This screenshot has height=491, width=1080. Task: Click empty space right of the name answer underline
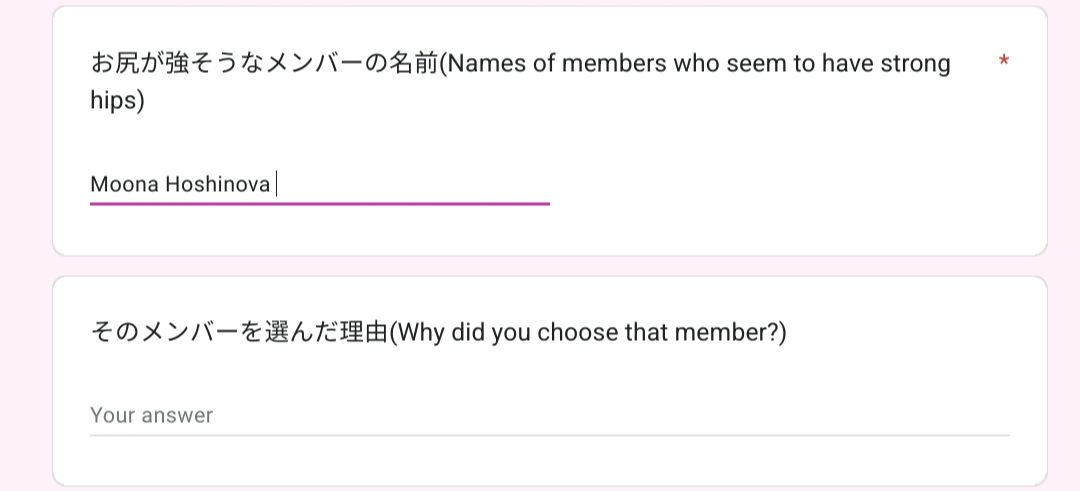(x=780, y=190)
